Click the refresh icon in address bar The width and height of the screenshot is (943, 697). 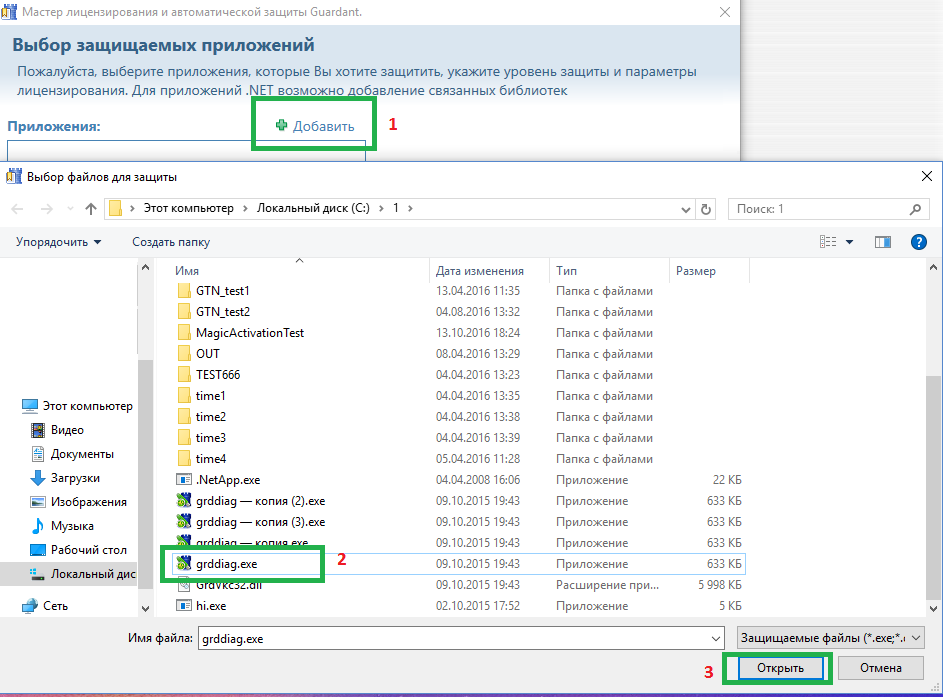tap(707, 209)
